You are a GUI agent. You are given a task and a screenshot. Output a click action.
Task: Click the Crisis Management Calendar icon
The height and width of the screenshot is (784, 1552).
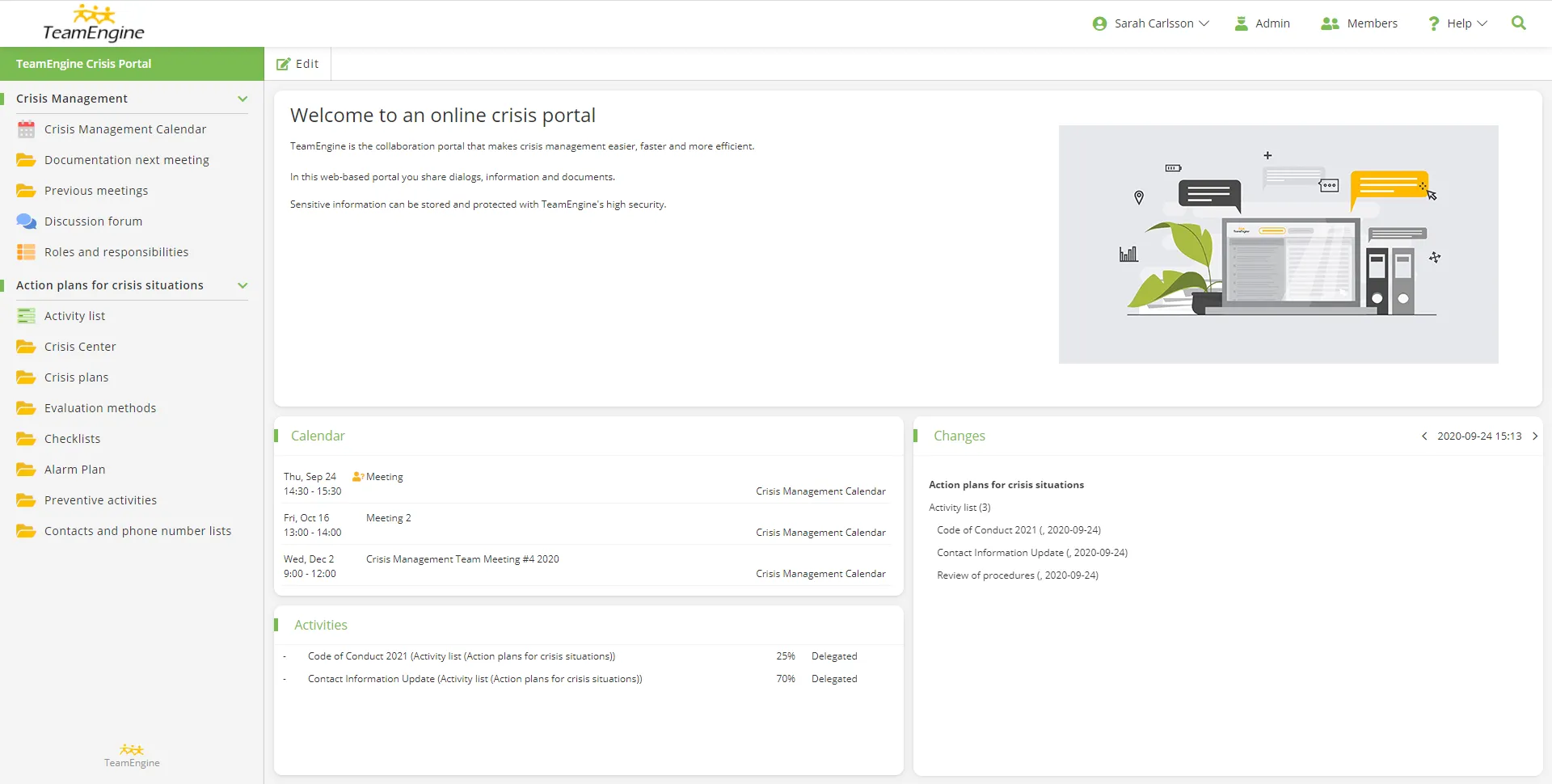click(x=27, y=129)
